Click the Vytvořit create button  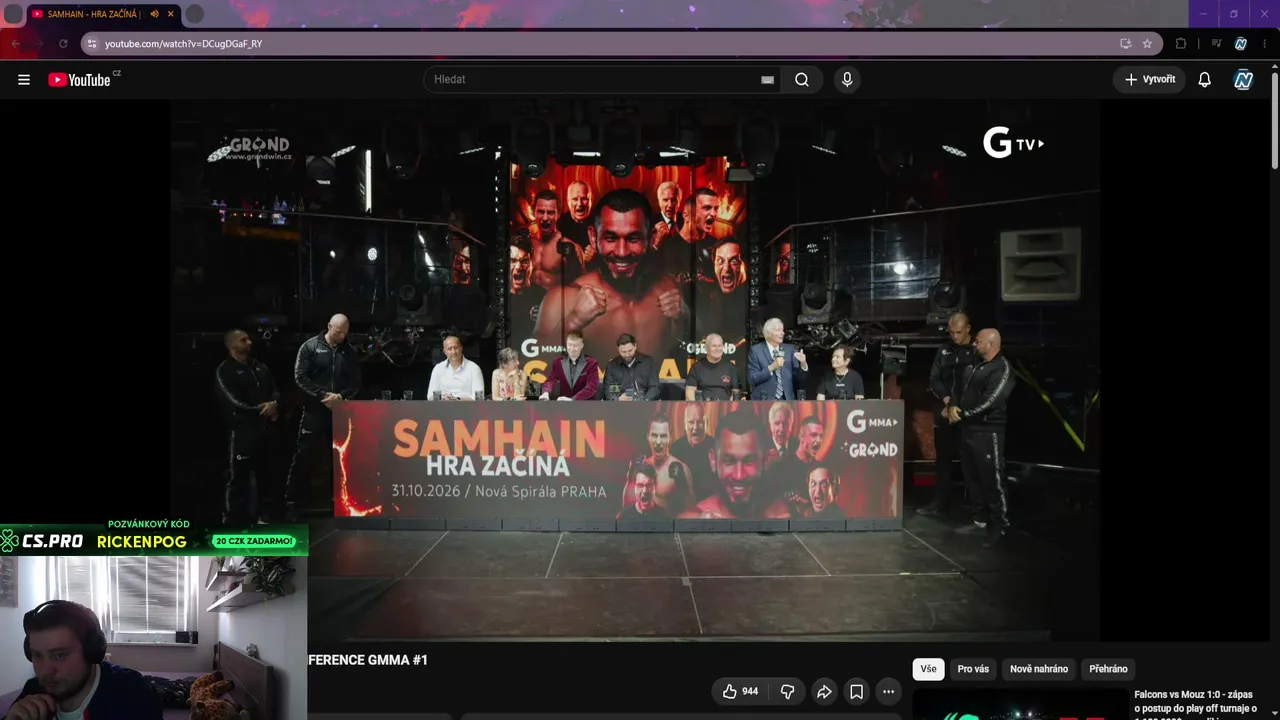1149,80
